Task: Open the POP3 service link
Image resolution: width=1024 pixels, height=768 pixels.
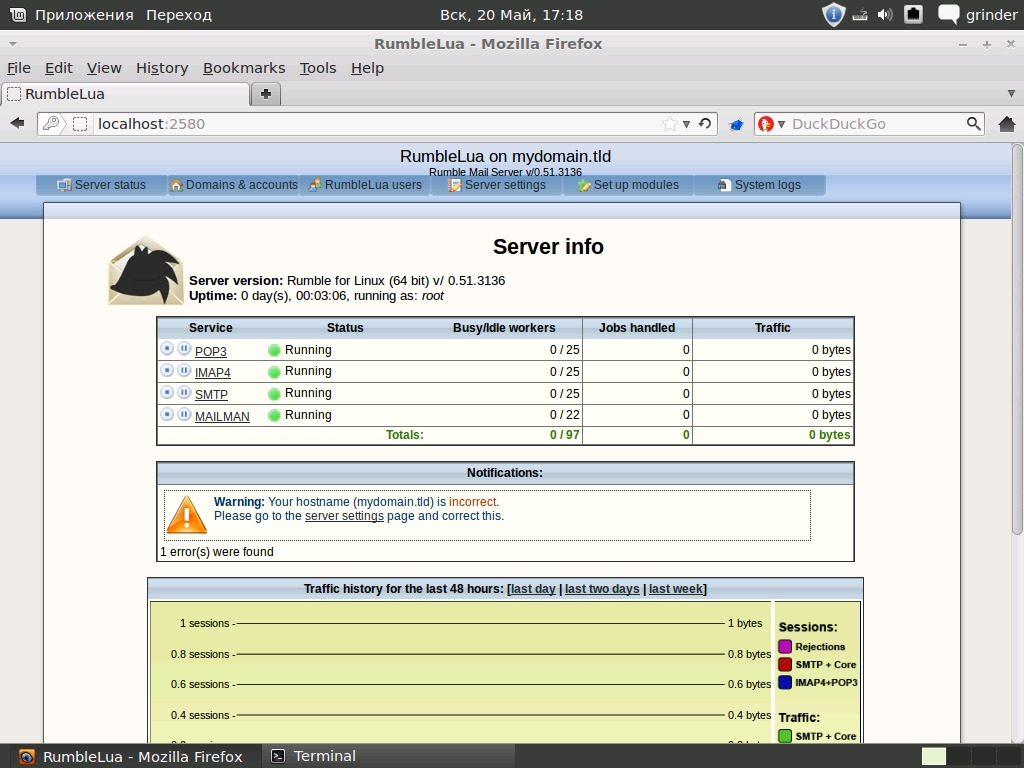Action: pyautogui.click(x=210, y=351)
